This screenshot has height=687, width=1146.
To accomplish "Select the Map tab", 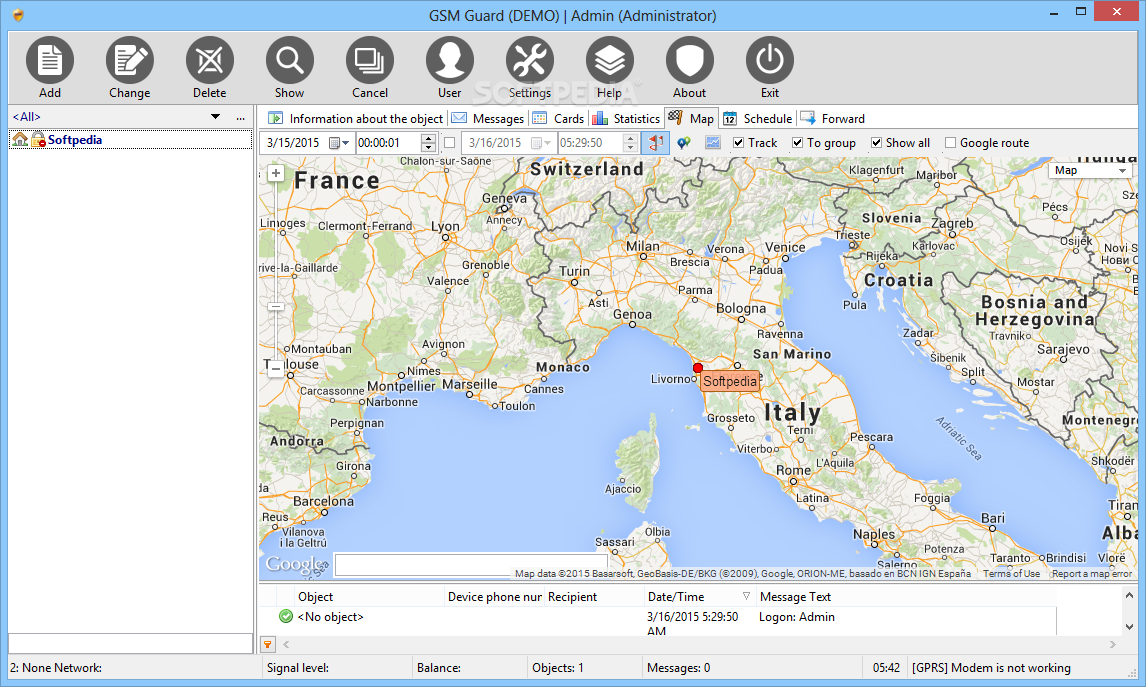I will [x=691, y=118].
